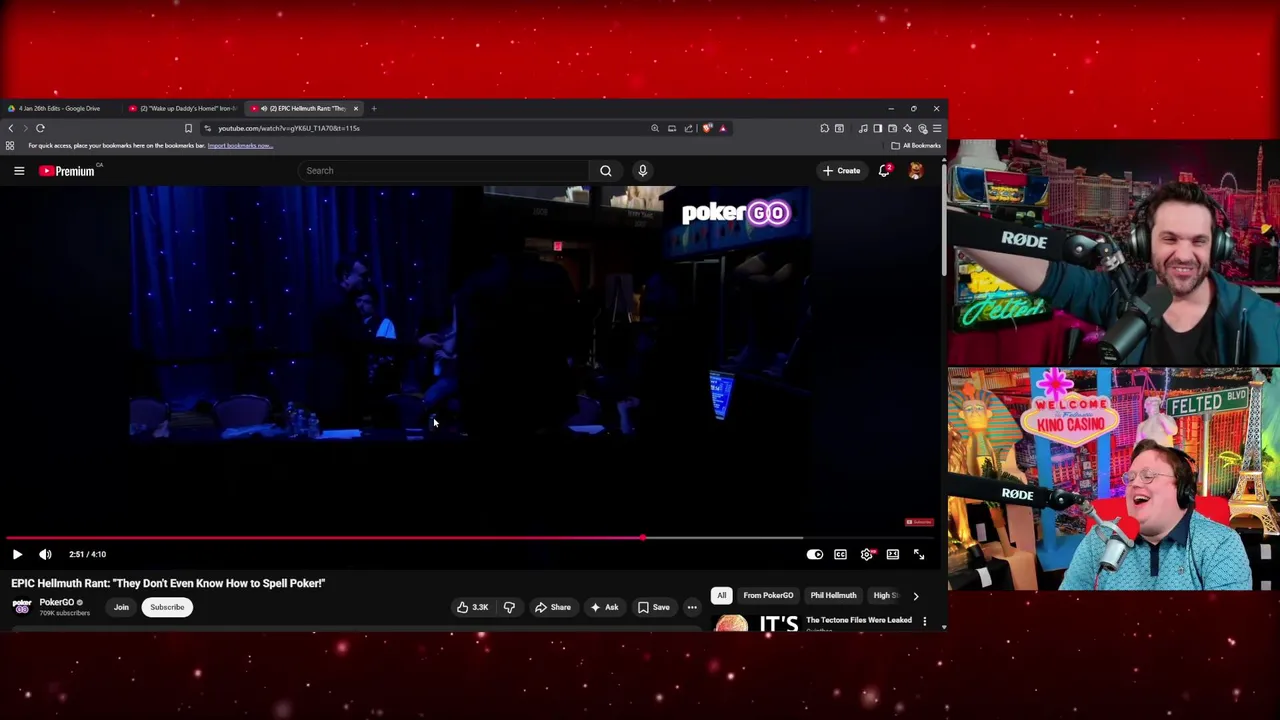The height and width of the screenshot is (720, 1280).
Task: Click the magnifier search button
Action: coord(606,171)
